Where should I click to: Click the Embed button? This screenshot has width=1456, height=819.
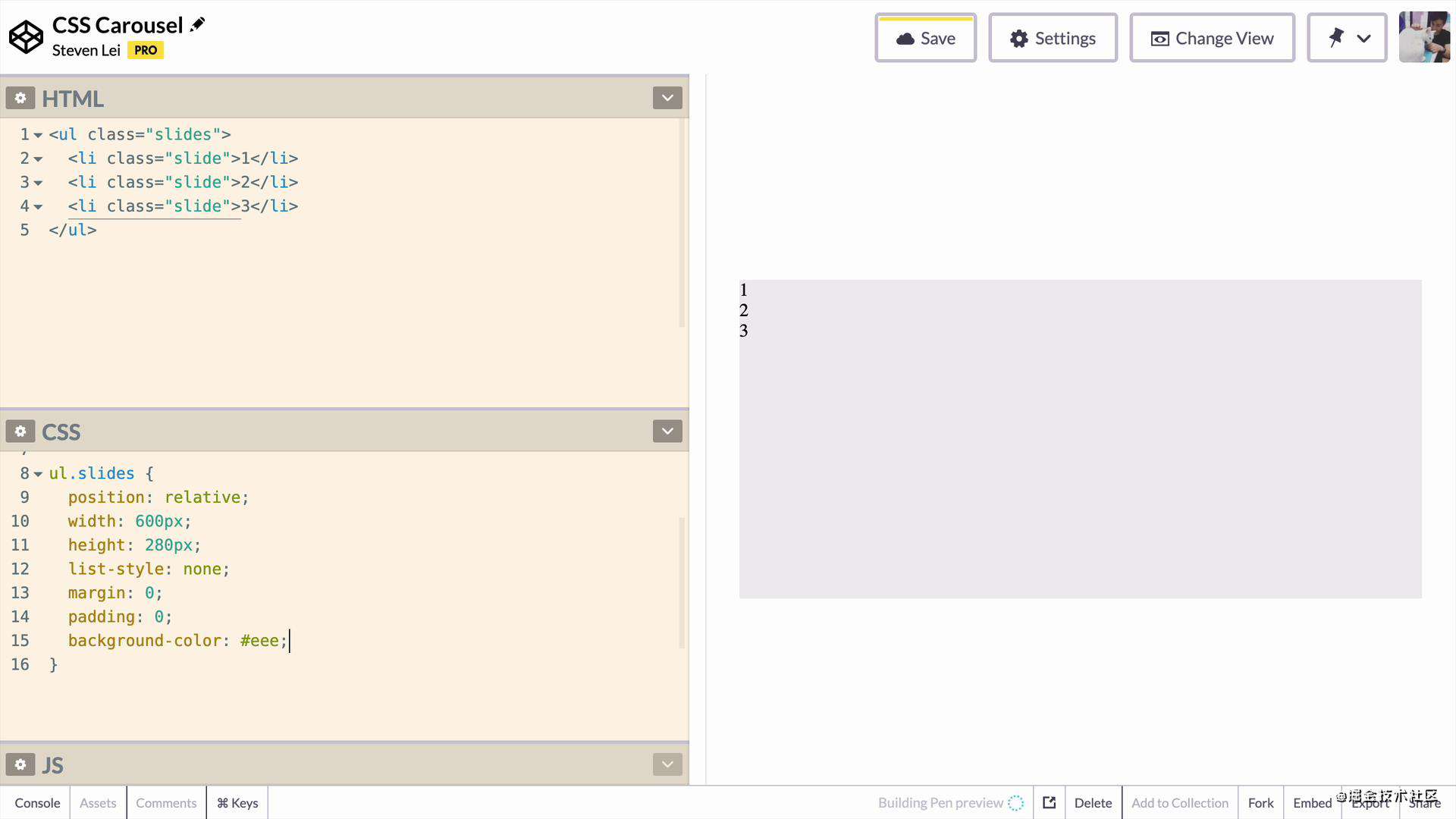tap(1313, 802)
